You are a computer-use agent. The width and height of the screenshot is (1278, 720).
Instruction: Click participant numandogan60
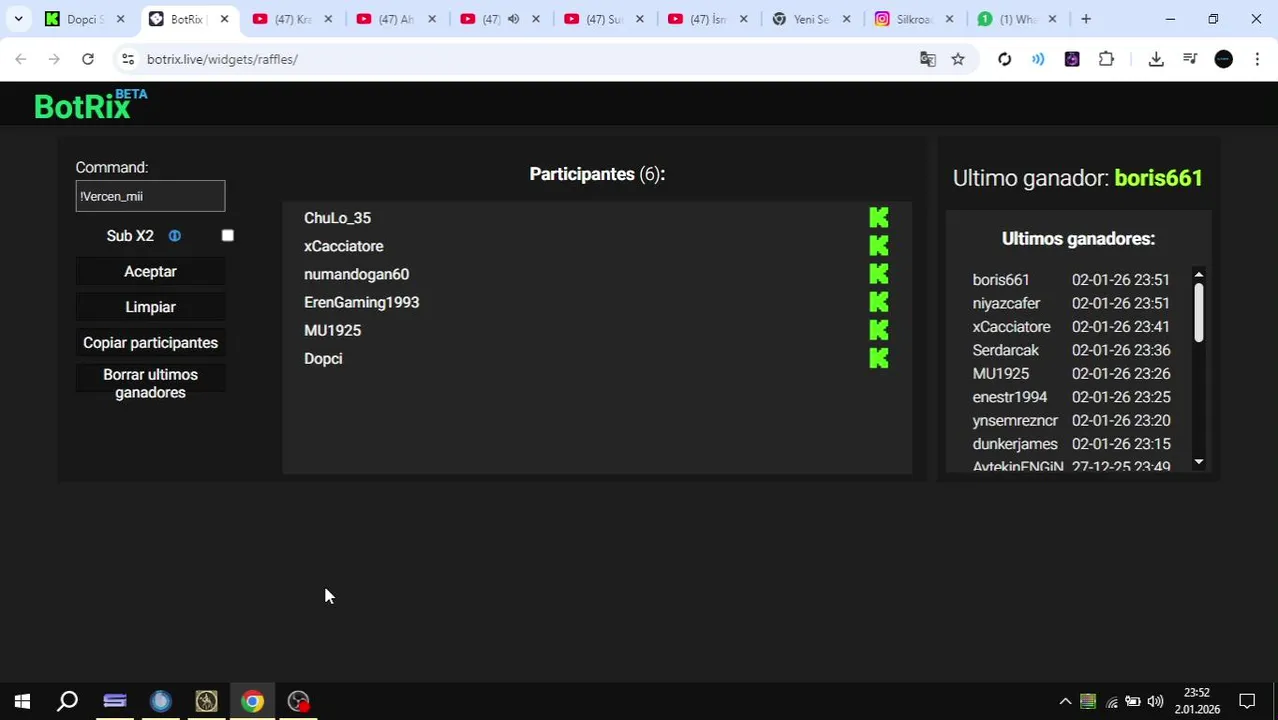(x=356, y=274)
